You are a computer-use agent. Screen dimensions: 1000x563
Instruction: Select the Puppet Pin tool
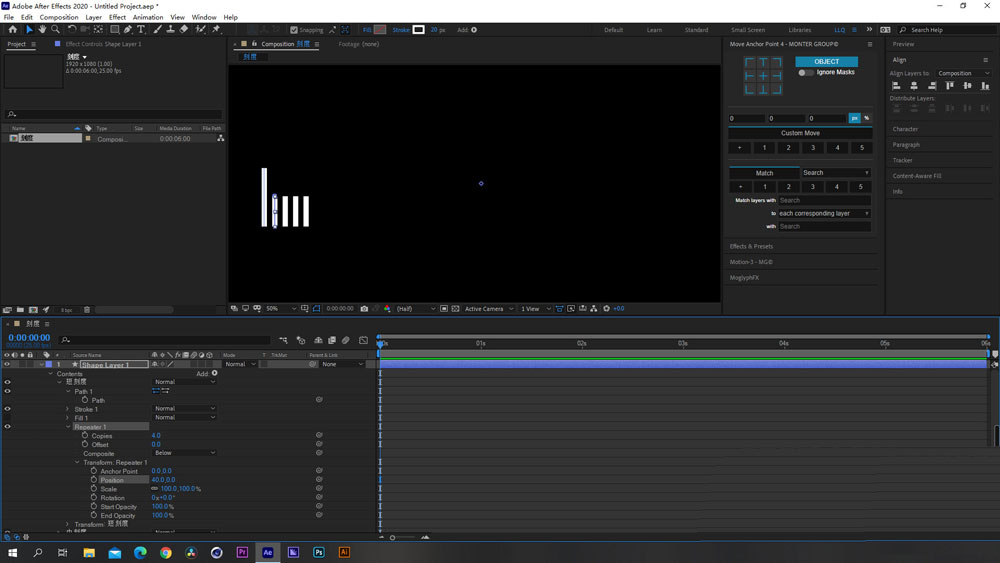pos(216,30)
